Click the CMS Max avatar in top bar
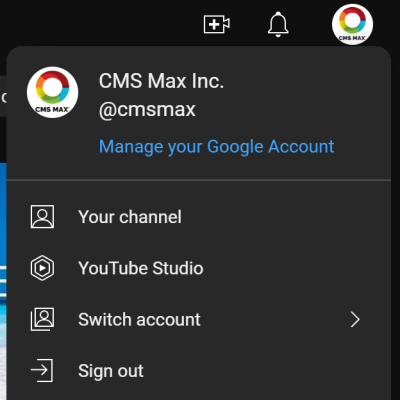 point(352,24)
